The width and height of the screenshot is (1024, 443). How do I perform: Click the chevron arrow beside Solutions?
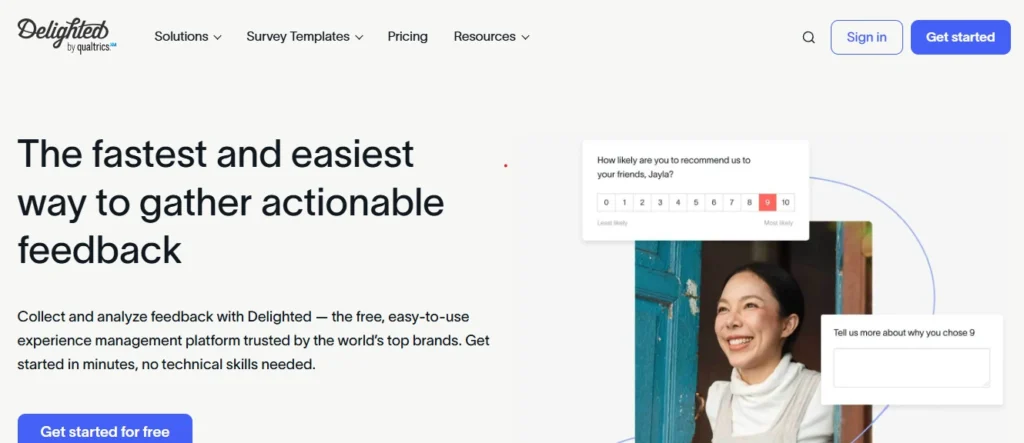point(217,38)
